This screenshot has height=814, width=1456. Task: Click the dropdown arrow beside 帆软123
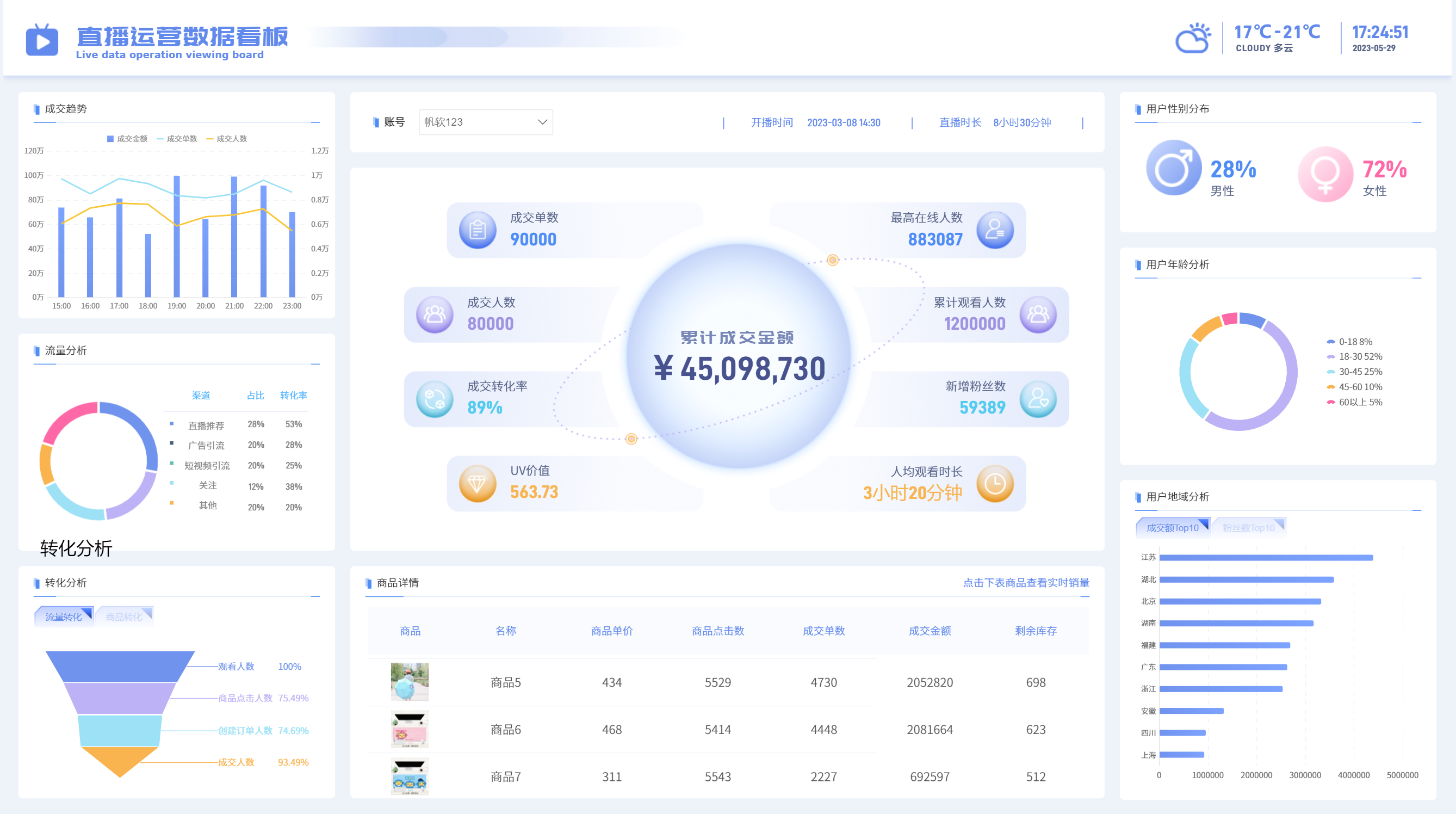click(542, 122)
